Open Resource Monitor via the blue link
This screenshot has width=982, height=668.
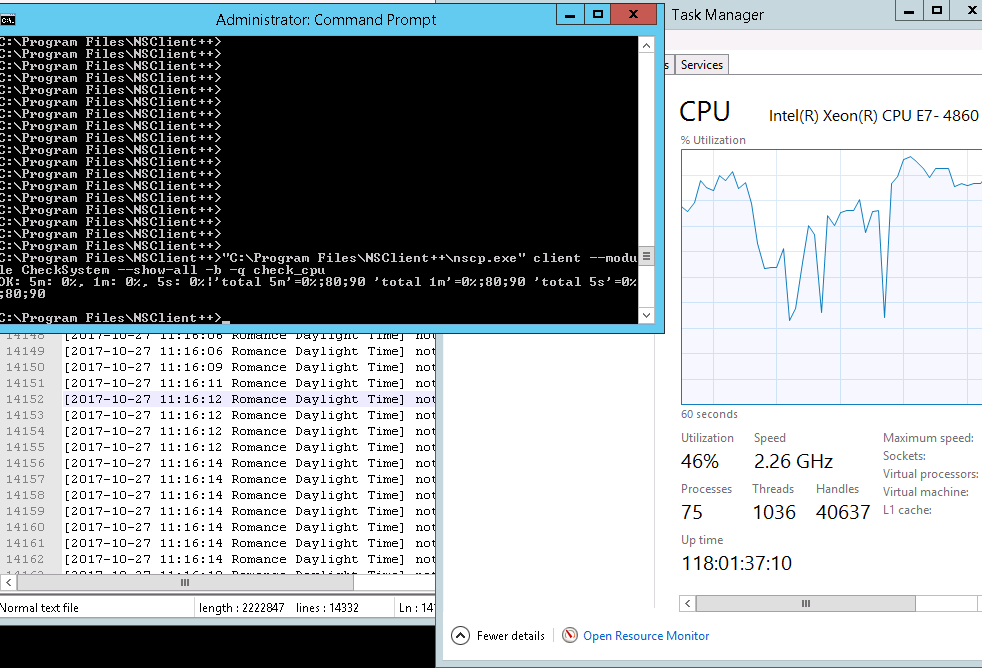pos(646,635)
